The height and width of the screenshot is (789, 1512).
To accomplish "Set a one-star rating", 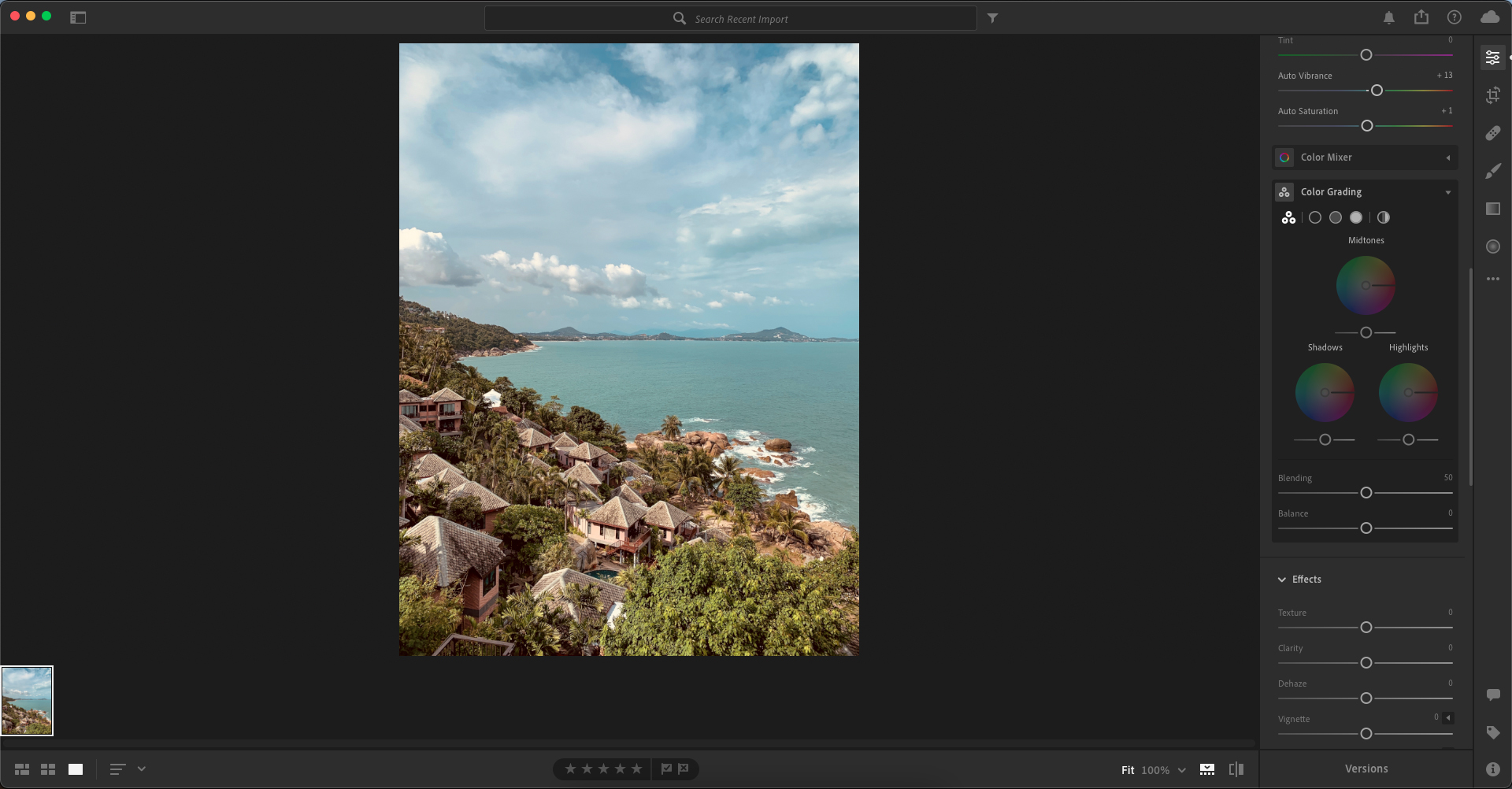I will (570, 769).
